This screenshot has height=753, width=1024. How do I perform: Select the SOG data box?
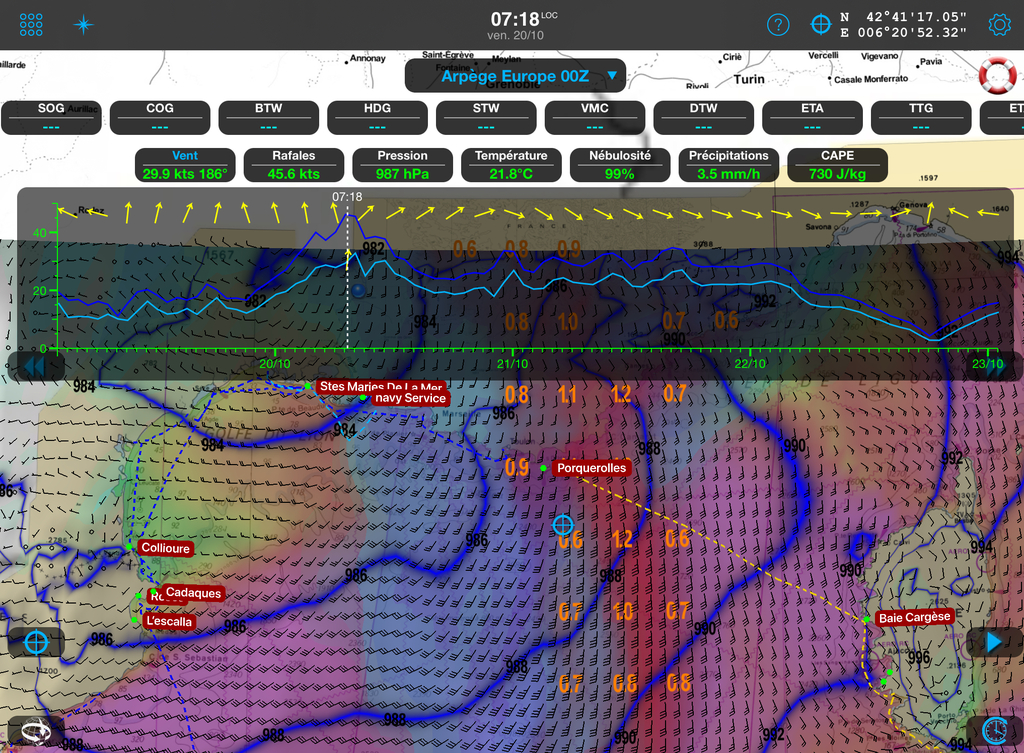pos(51,117)
